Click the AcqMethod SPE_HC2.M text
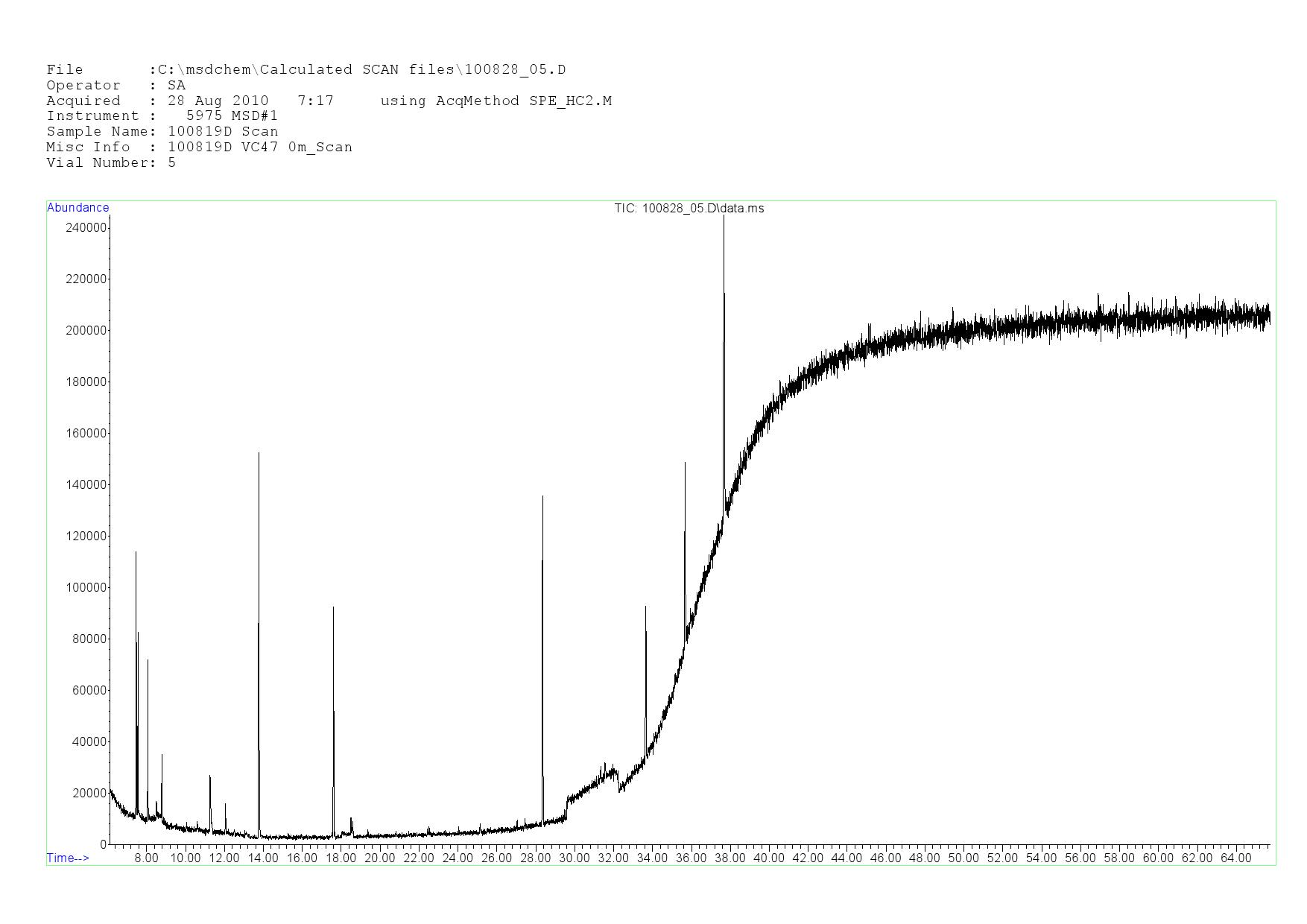1307x924 pixels. pos(523,101)
